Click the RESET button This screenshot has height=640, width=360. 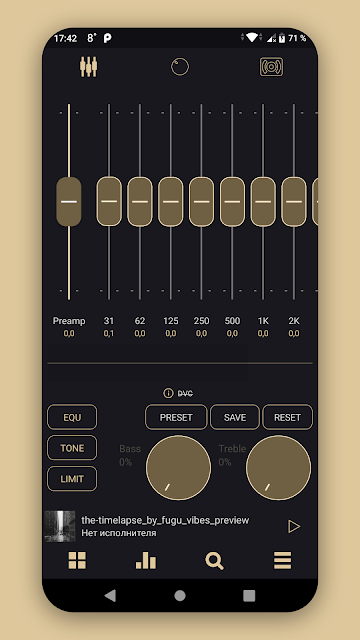point(287,417)
